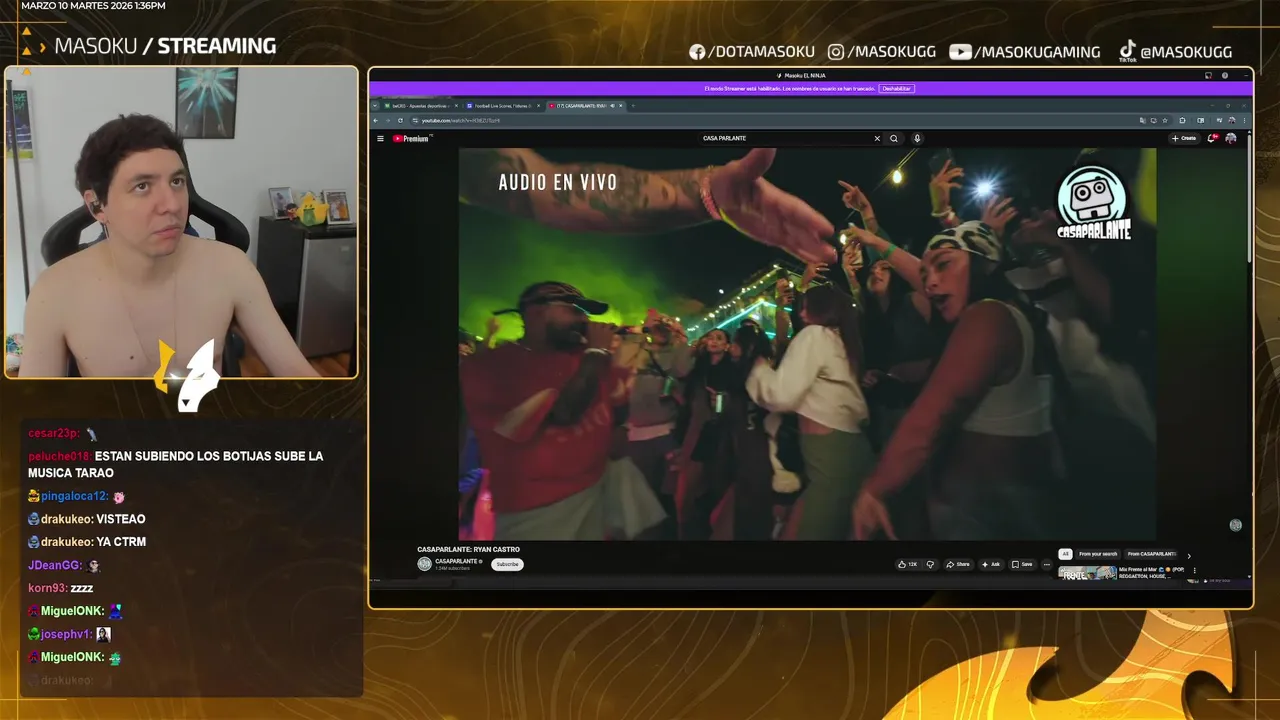Click the @MASOKUGG TikTok handle
This screenshot has height=720, width=1280.
tap(1175, 51)
